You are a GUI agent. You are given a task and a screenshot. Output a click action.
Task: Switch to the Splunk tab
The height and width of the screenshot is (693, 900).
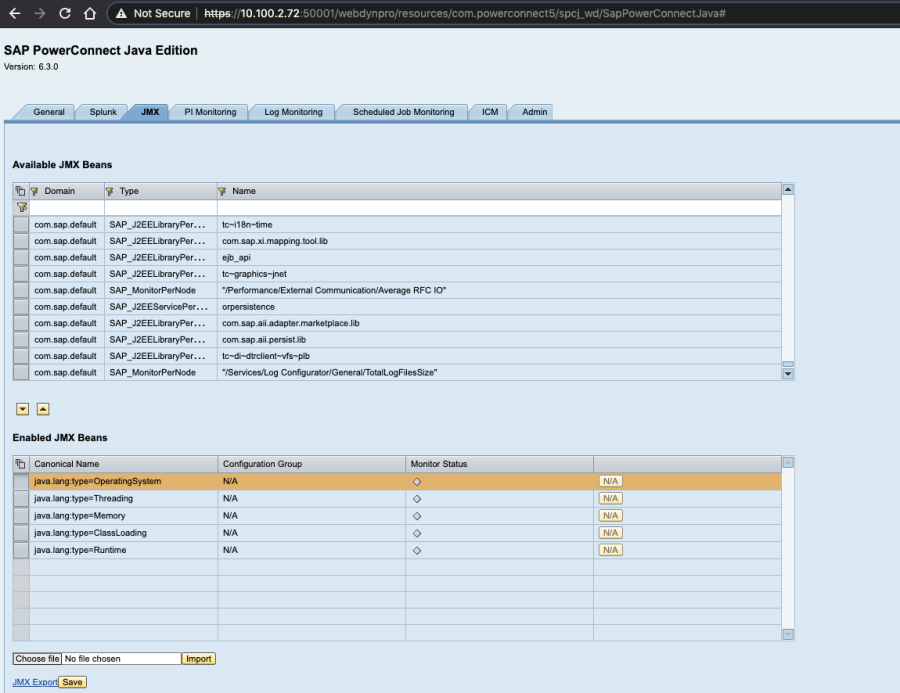click(x=103, y=112)
